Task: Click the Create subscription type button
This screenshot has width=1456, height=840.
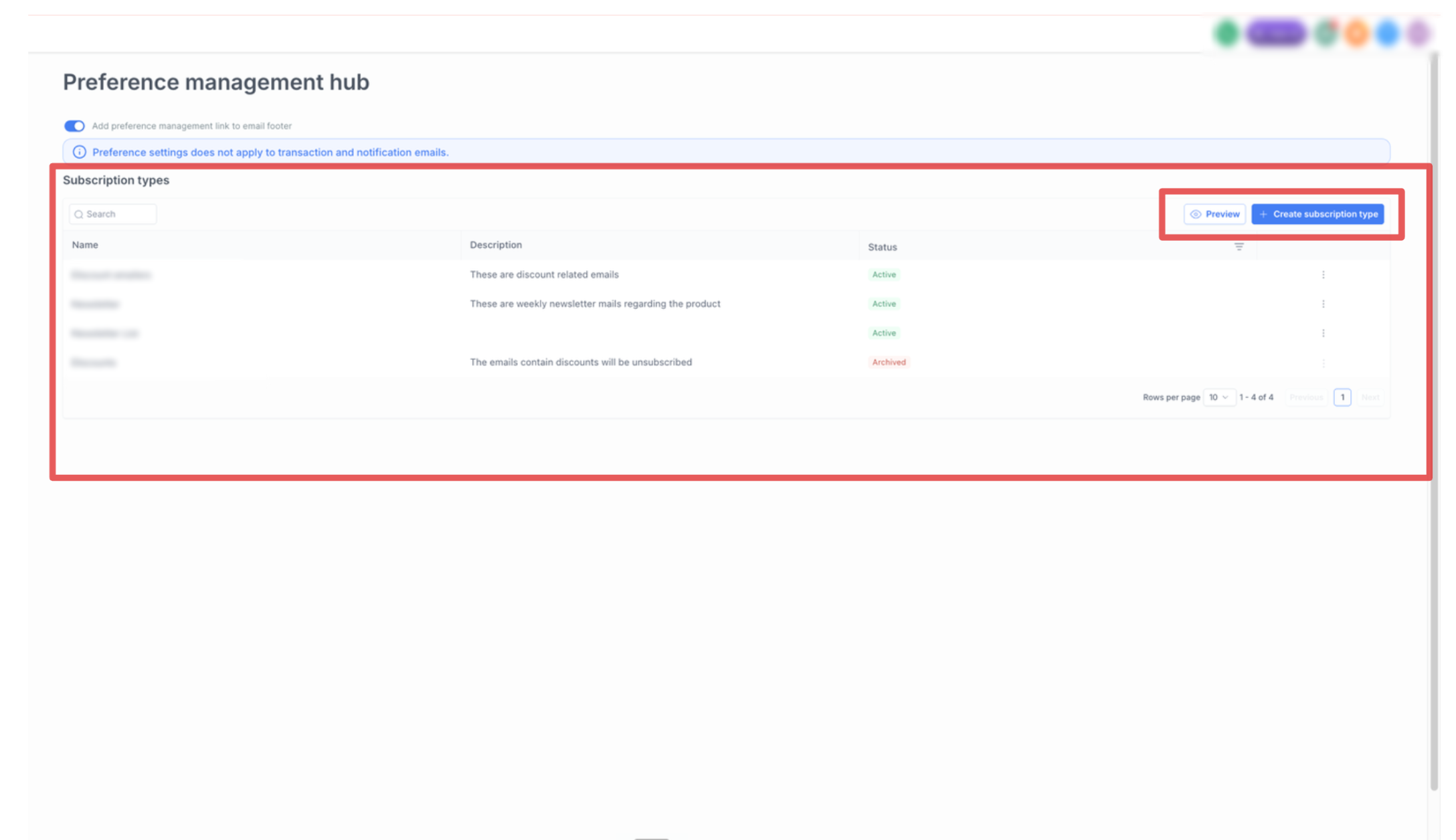Action: [x=1317, y=214]
